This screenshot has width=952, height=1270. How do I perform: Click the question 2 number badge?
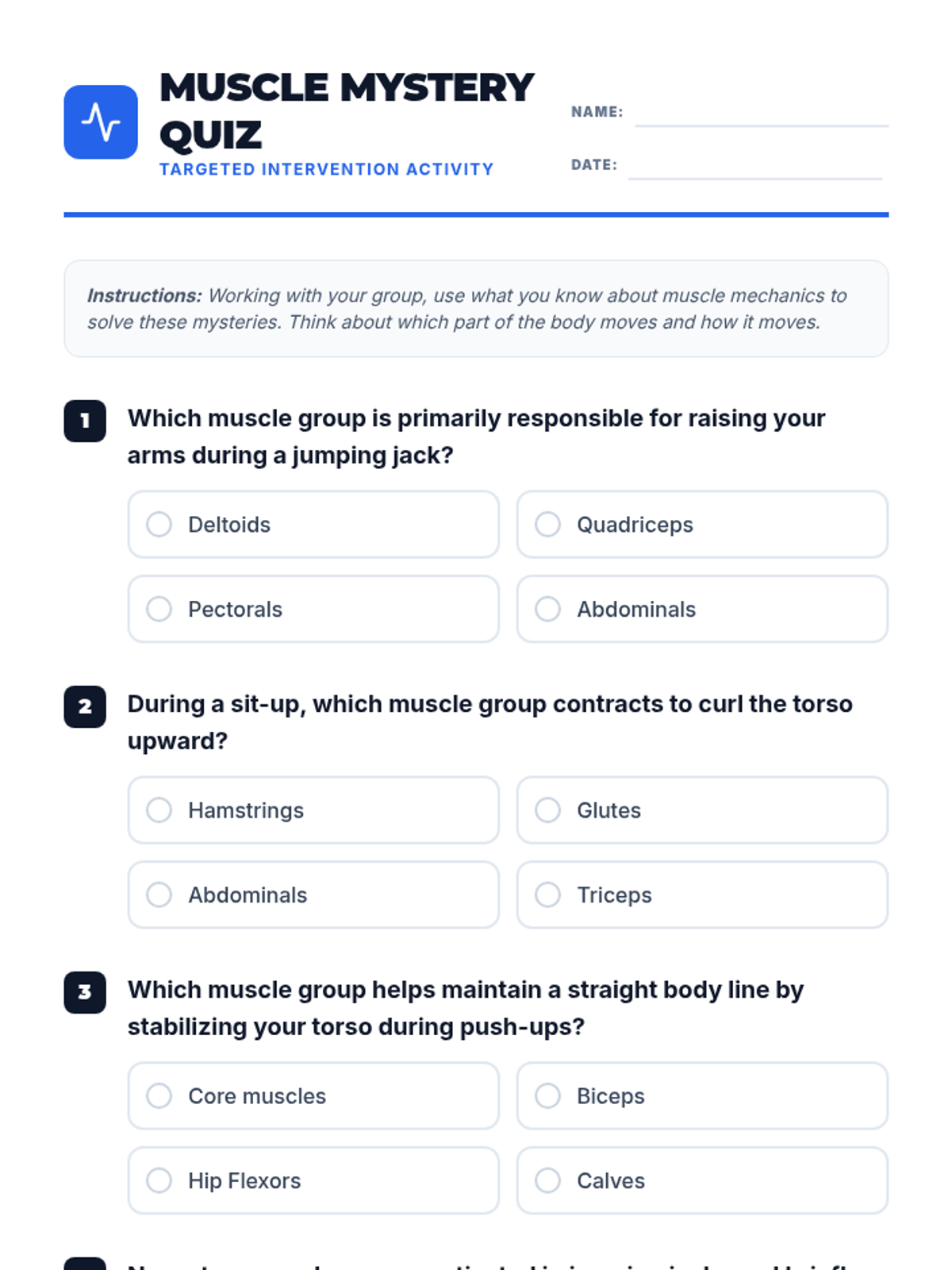pos(85,706)
